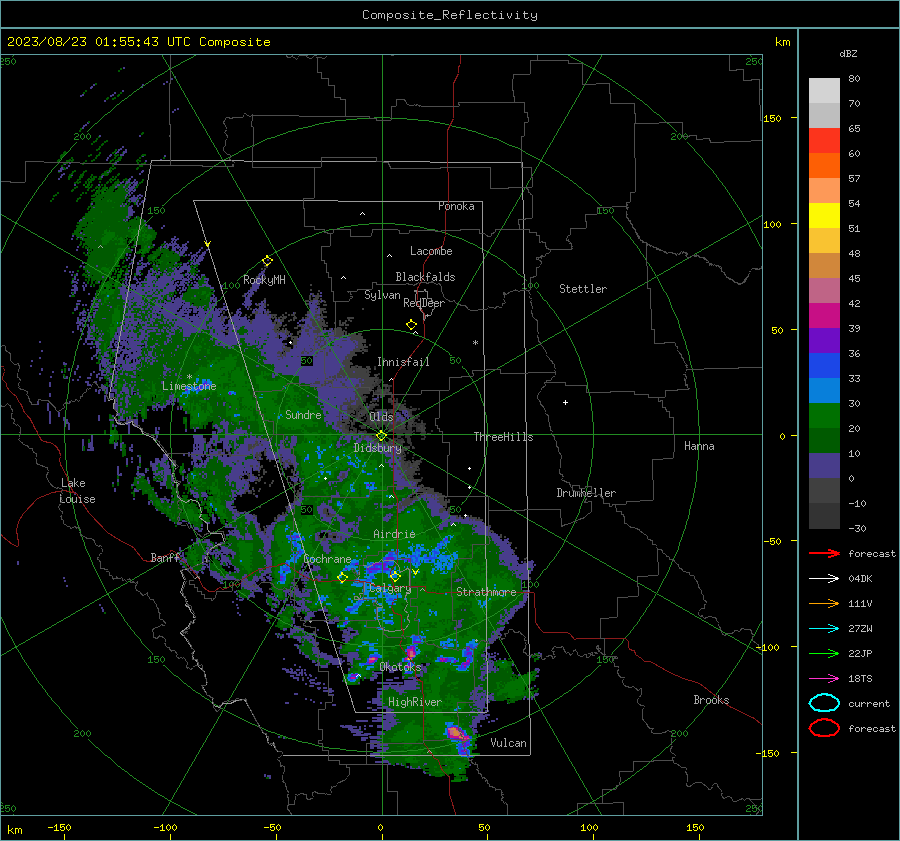Click the white 04DK arrow icon

[x=824, y=579]
